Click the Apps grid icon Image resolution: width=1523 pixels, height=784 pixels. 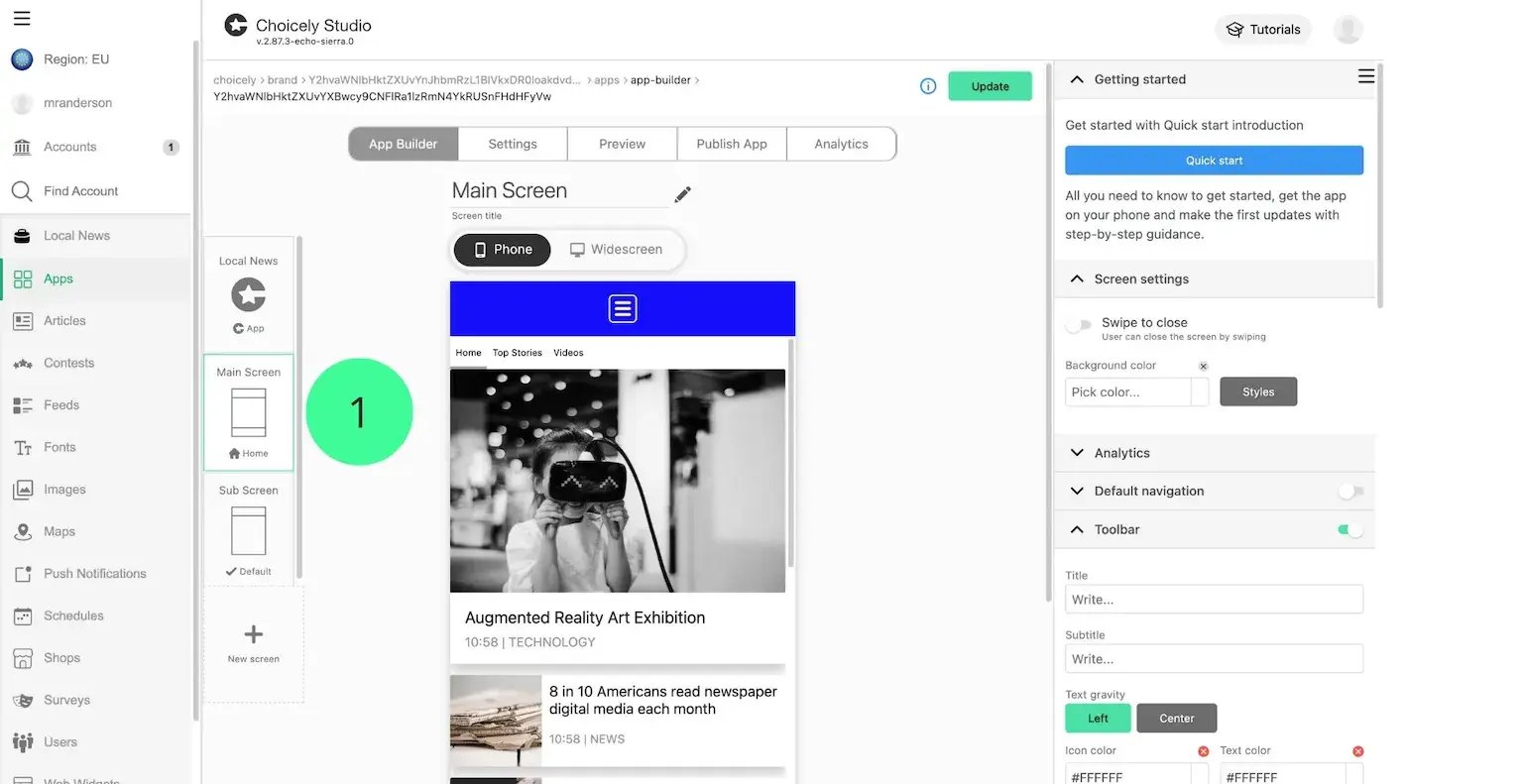[x=22, y=280]
